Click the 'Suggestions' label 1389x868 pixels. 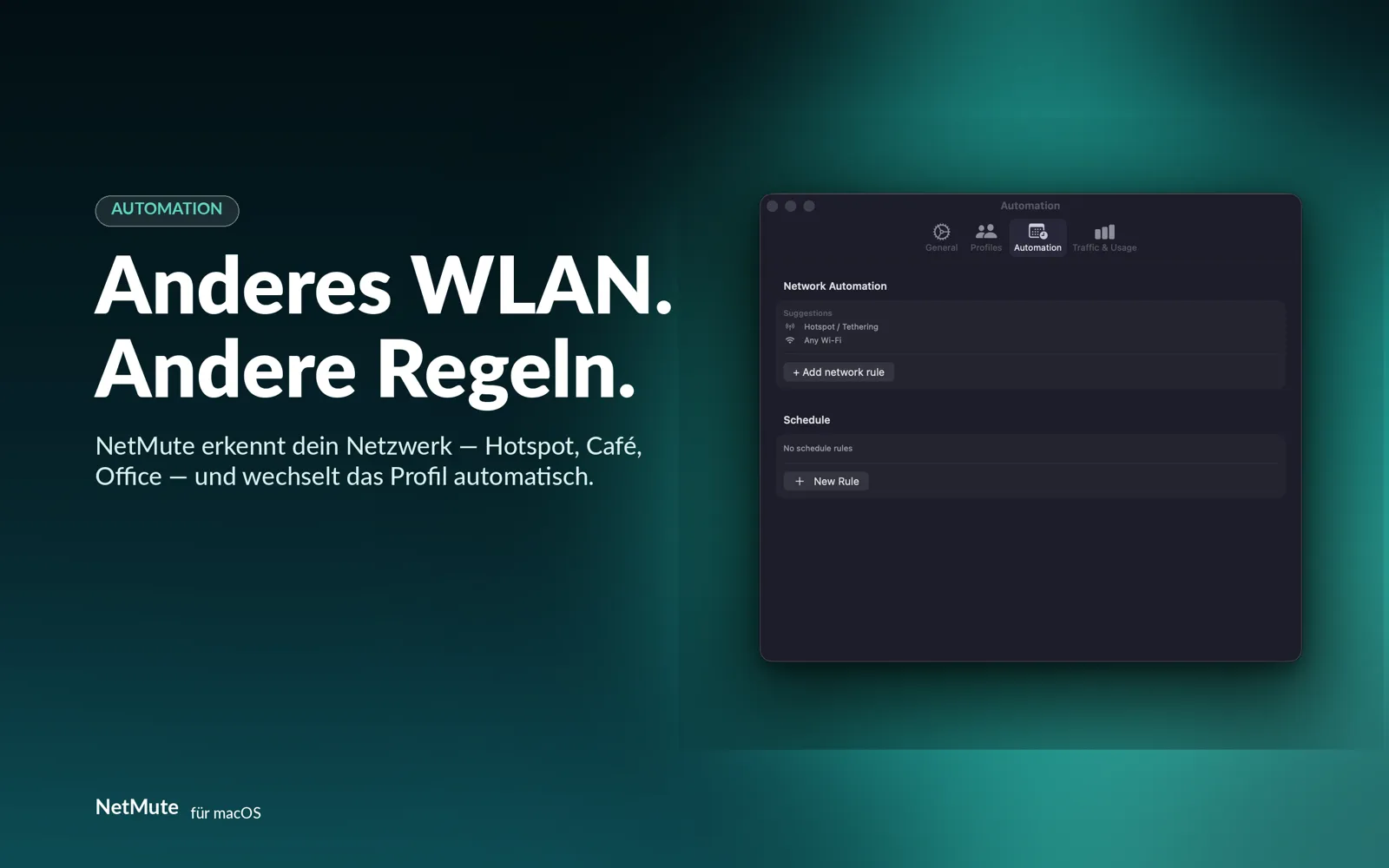tap(807, 313)
